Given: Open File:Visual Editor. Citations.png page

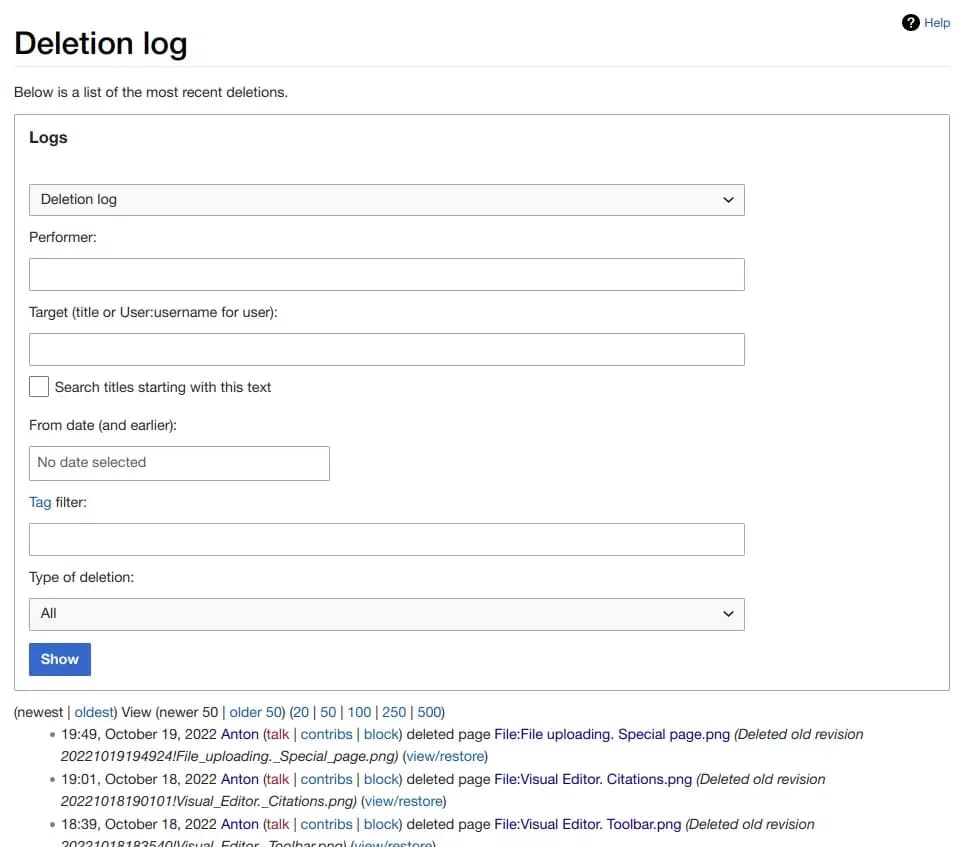Looking at the screenshot, I should click(594, 779).
